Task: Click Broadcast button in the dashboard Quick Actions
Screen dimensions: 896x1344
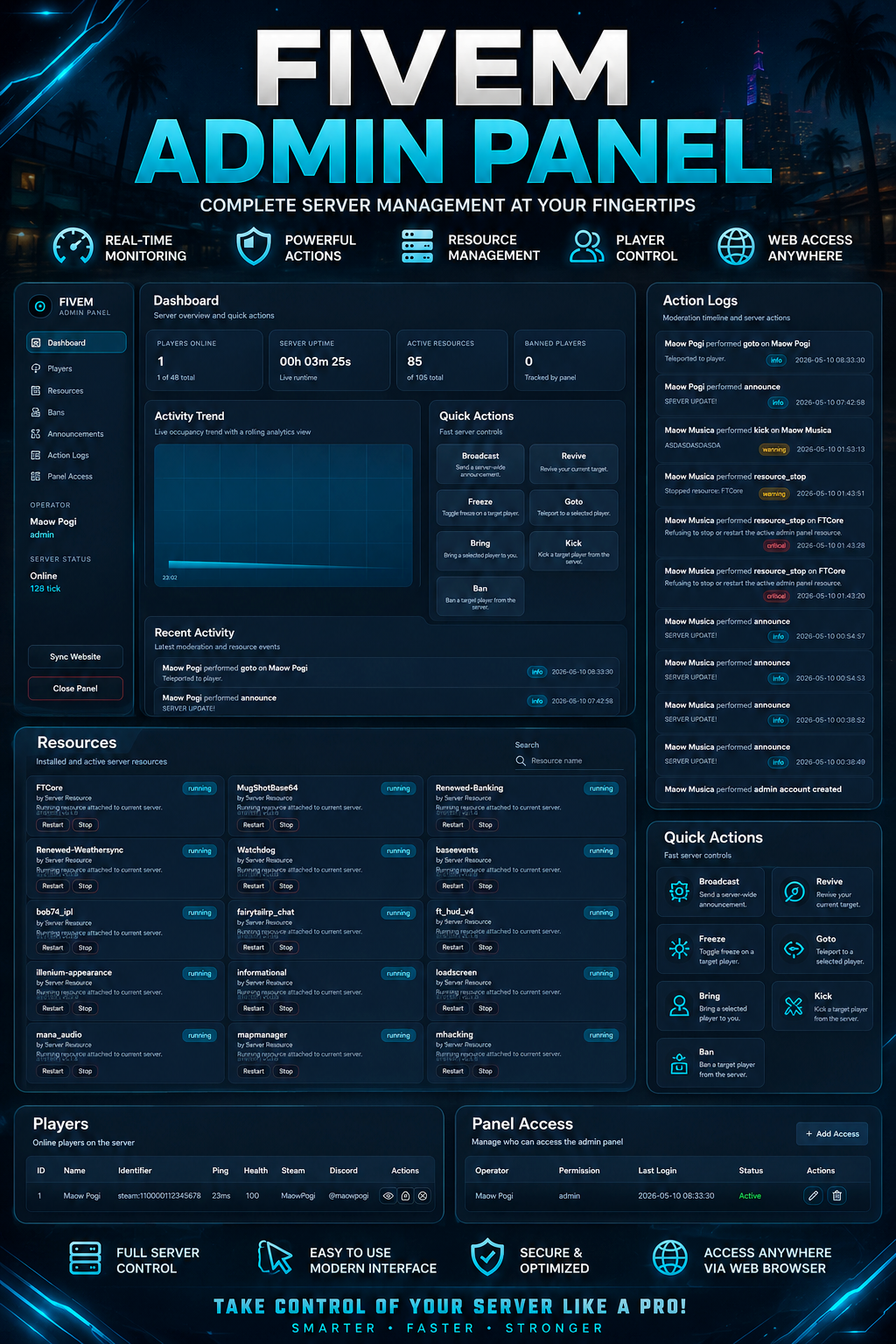Action: (480, 464)
